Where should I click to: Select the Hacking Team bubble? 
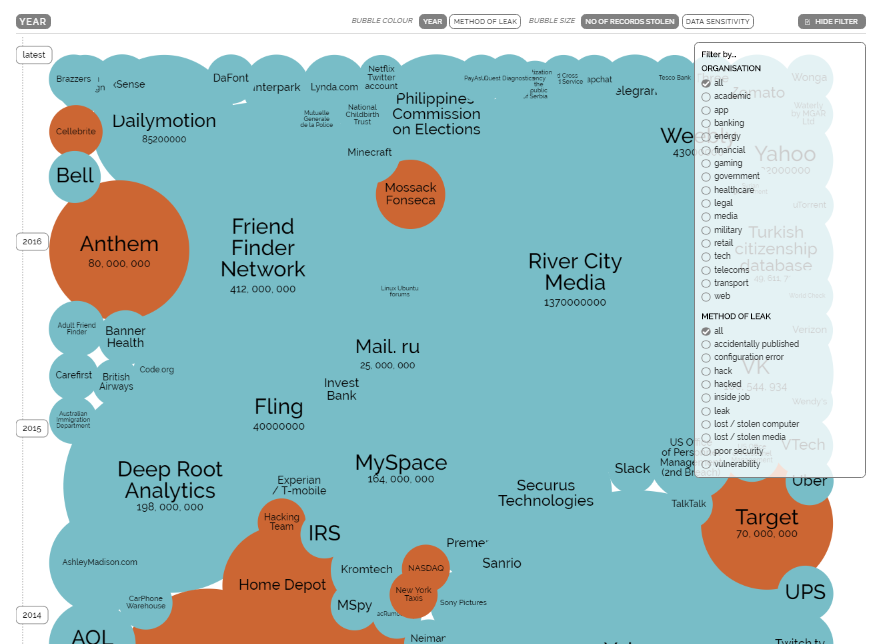[282, 522]
